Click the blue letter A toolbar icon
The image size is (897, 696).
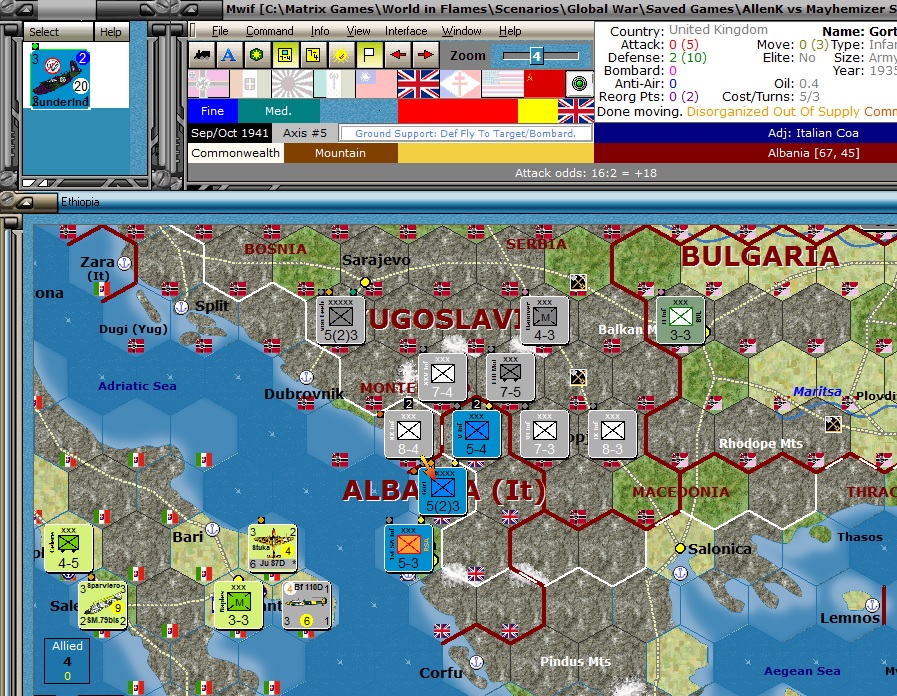click(229, 55)
